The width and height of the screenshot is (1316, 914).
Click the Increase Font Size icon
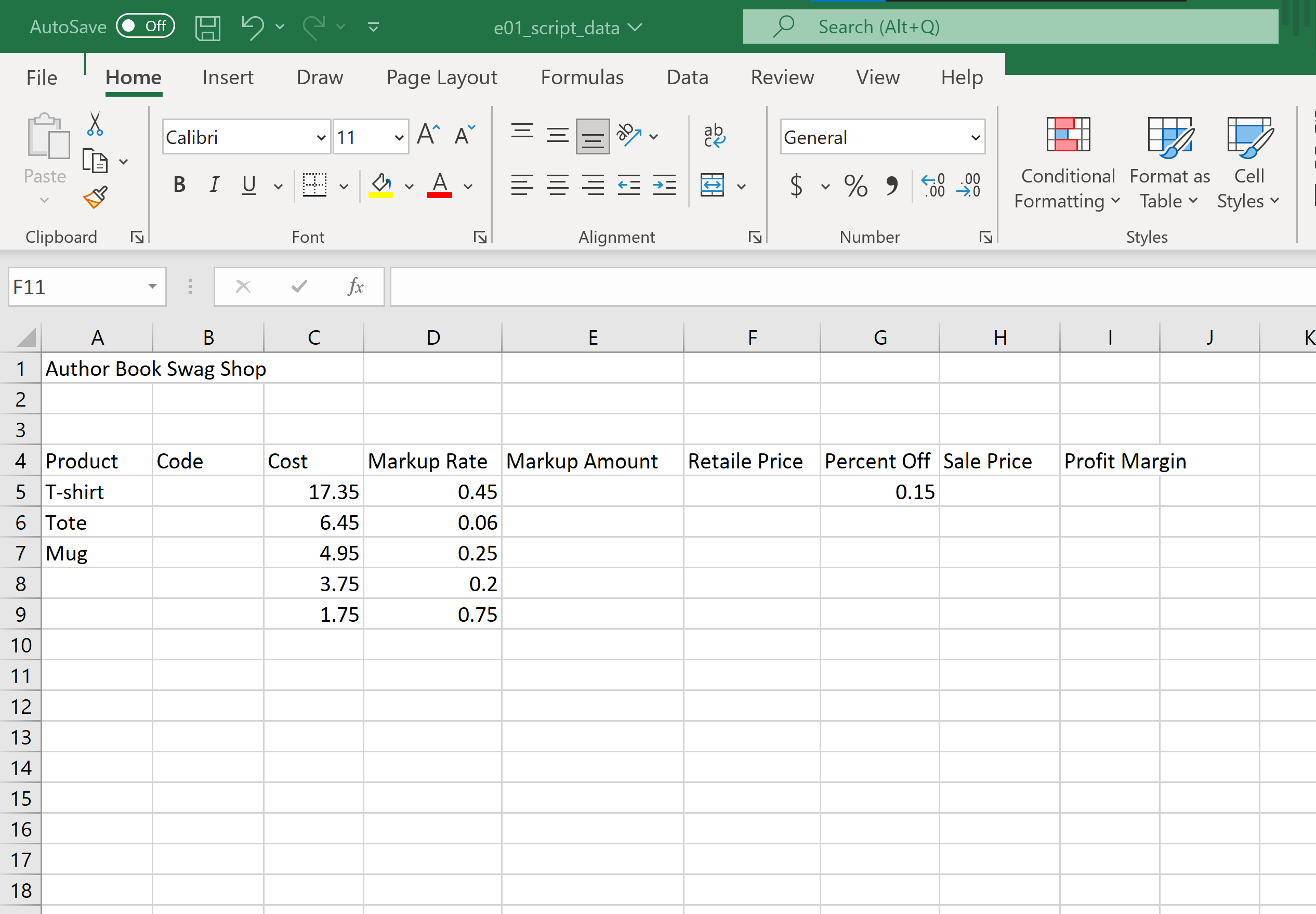[x=429, y=136]
